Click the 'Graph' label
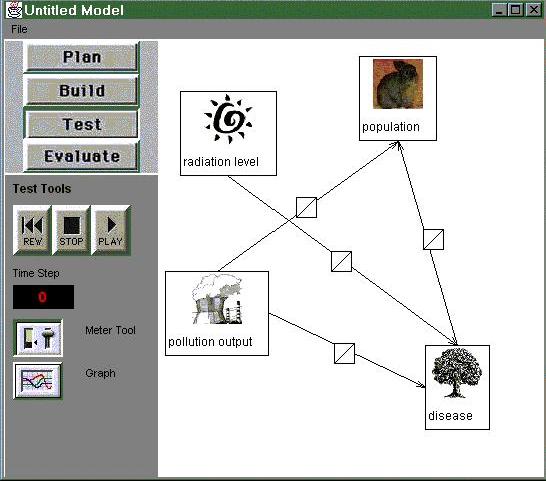Screen dimensions: 546x481 [x=100, y=373]
